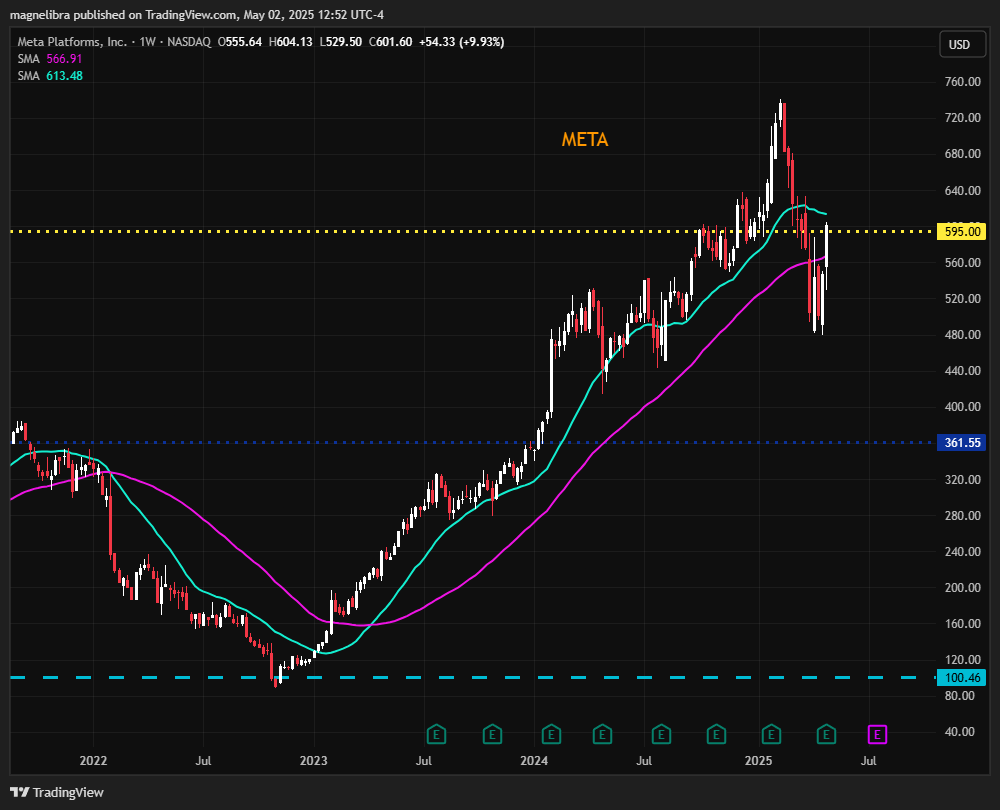Click the 640.00 price axis label
Viewport: 1000px width, 810px height.
(962, 191)
